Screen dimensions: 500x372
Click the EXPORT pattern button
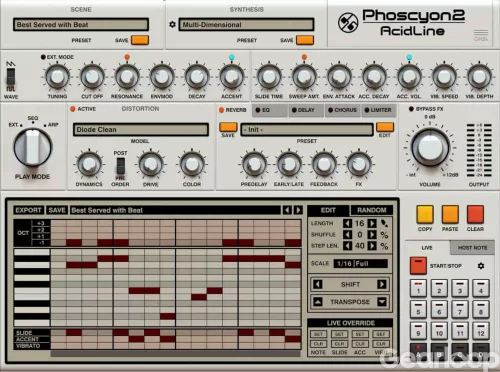tap(28, 210)
